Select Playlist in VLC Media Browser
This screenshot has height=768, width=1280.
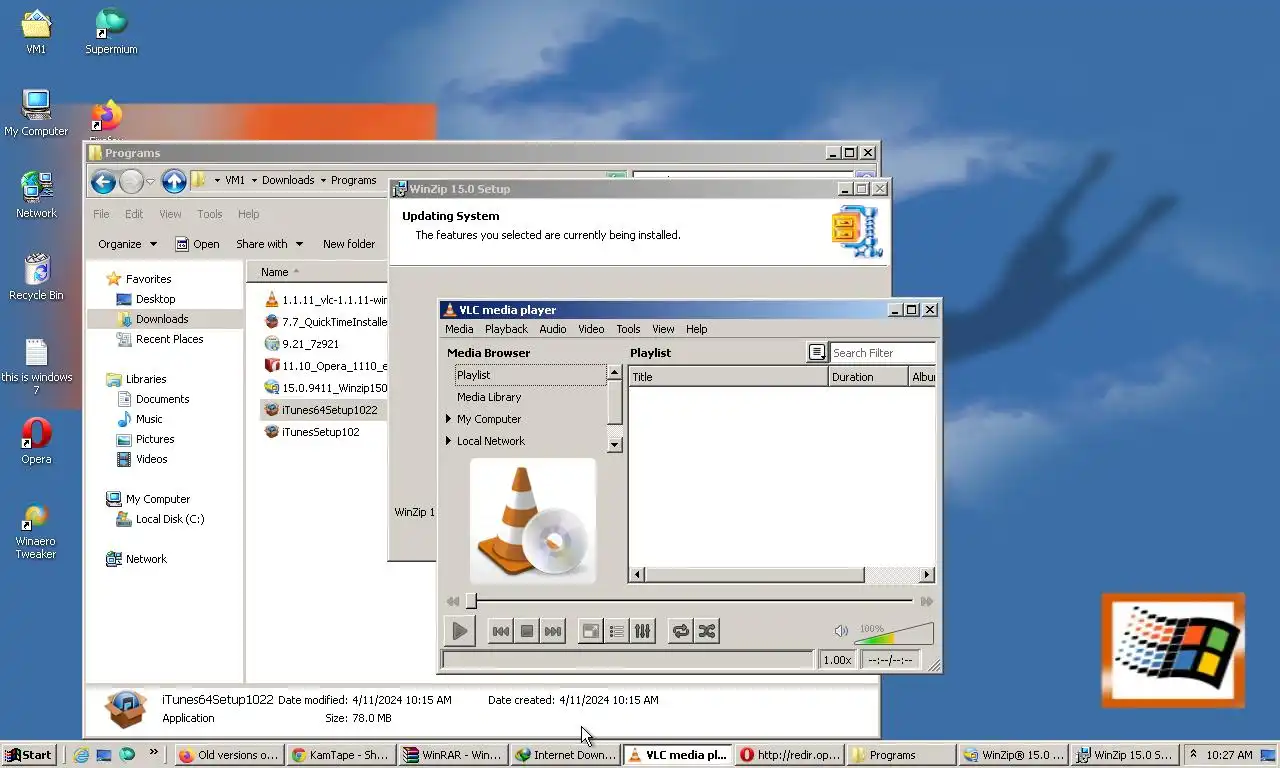click(530, 375)
